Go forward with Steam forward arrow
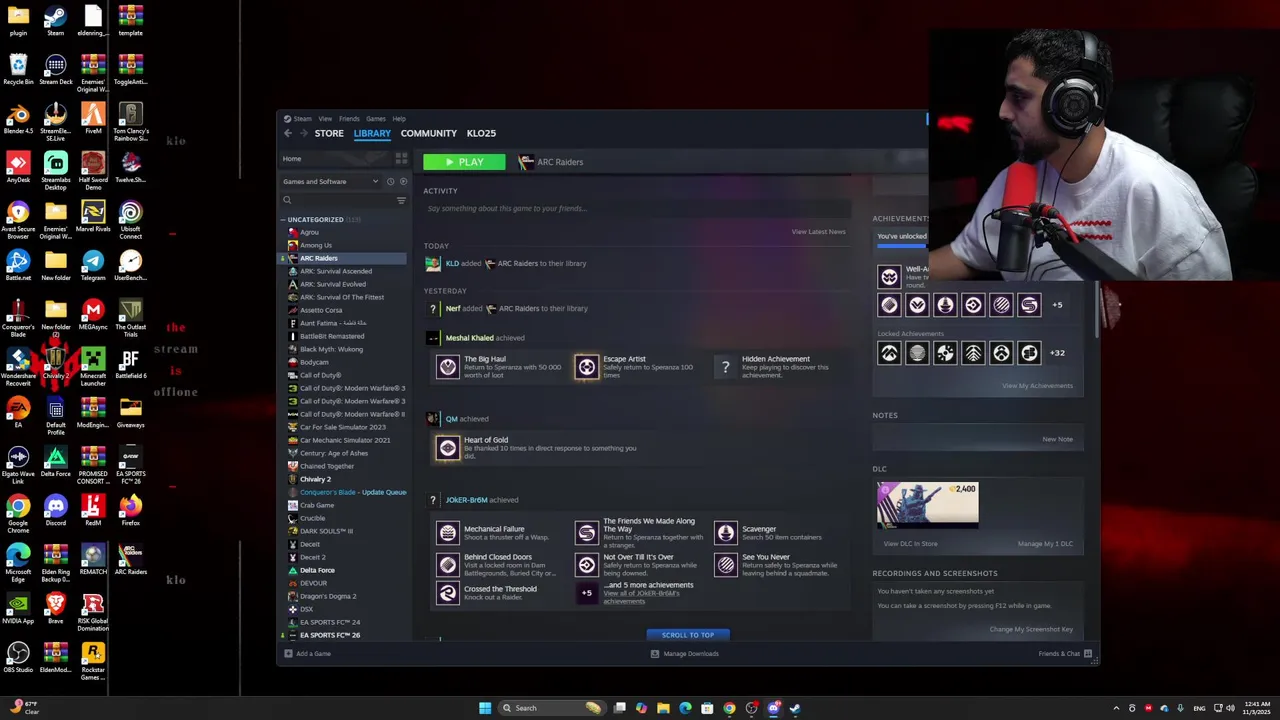 pyautogui.click(x=303, y=133)
